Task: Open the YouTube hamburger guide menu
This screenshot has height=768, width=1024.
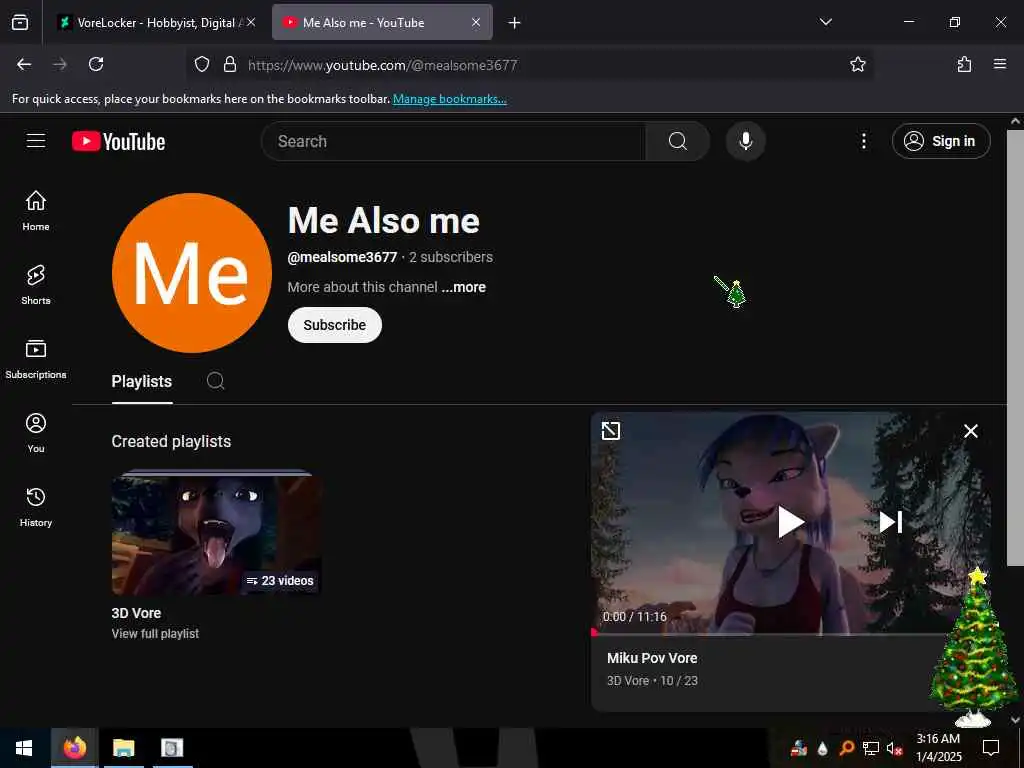Action: (x=36, y=140)
